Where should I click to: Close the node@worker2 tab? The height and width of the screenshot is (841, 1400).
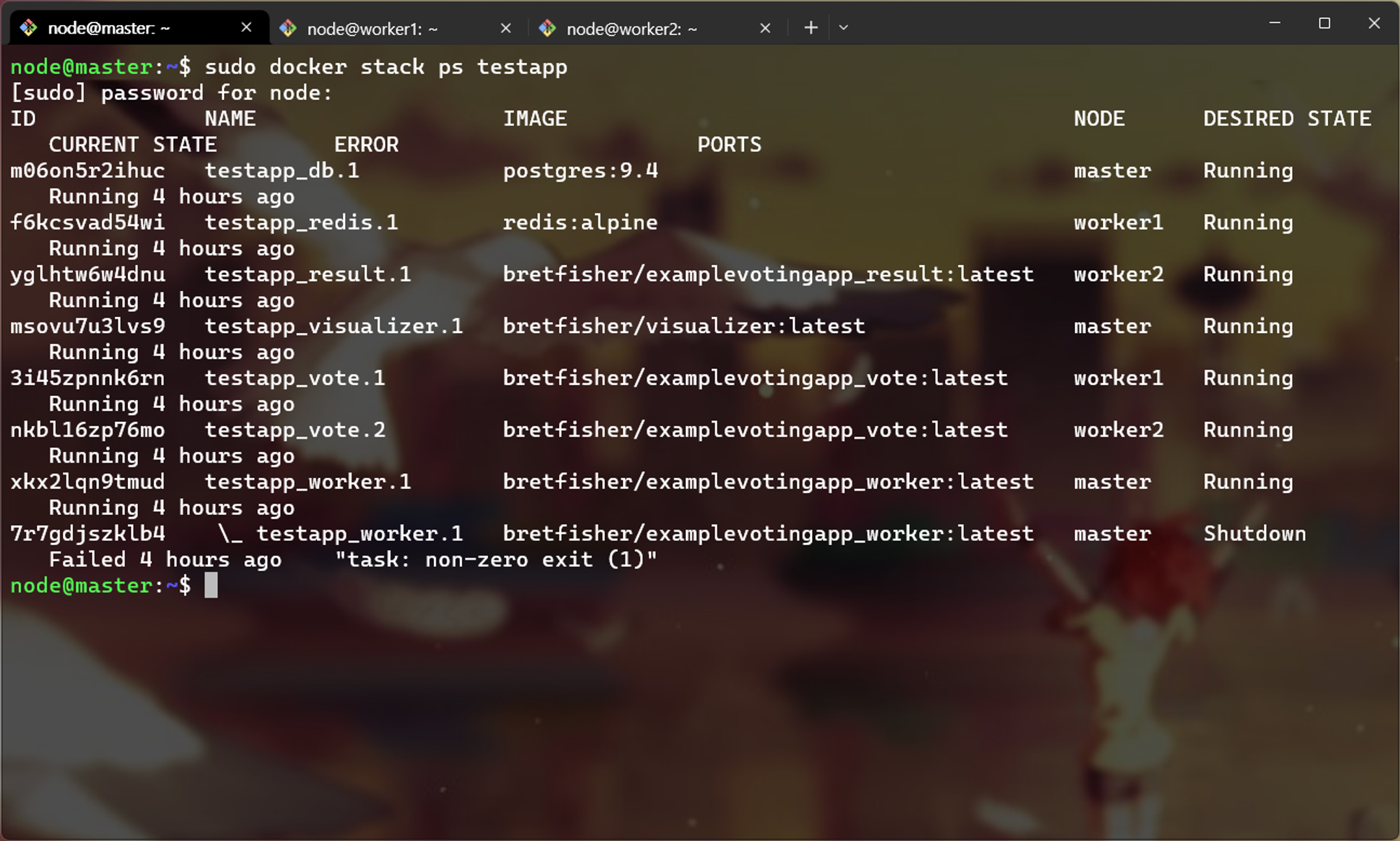click(x=765, y=28)
